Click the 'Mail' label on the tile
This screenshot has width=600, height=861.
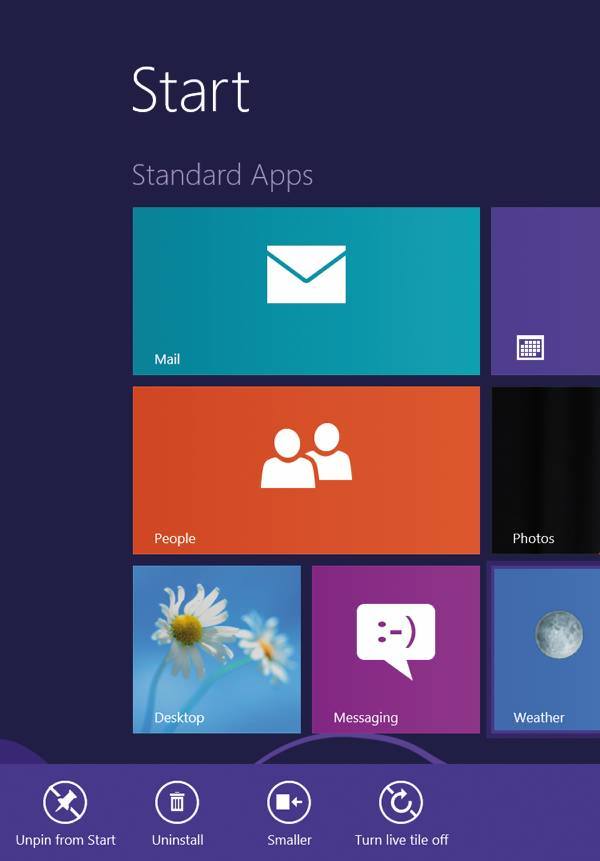coord(167,359)
